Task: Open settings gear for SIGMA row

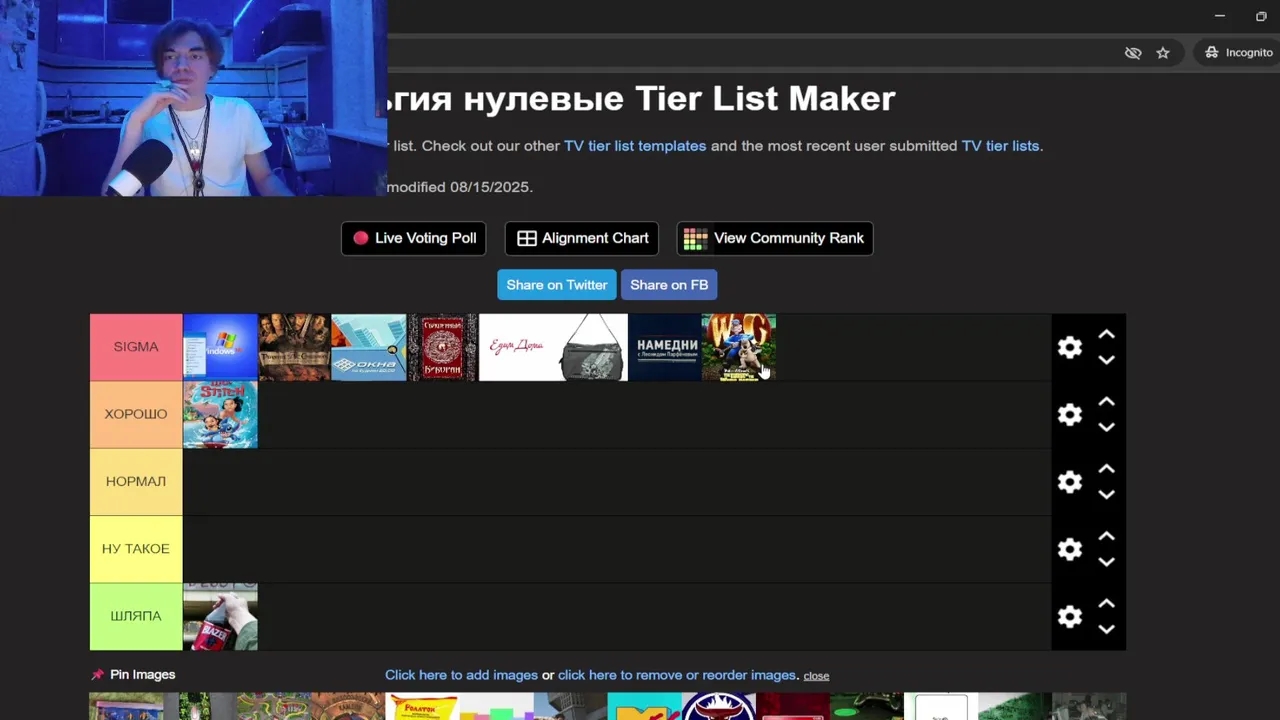Action: point(1070,347)
